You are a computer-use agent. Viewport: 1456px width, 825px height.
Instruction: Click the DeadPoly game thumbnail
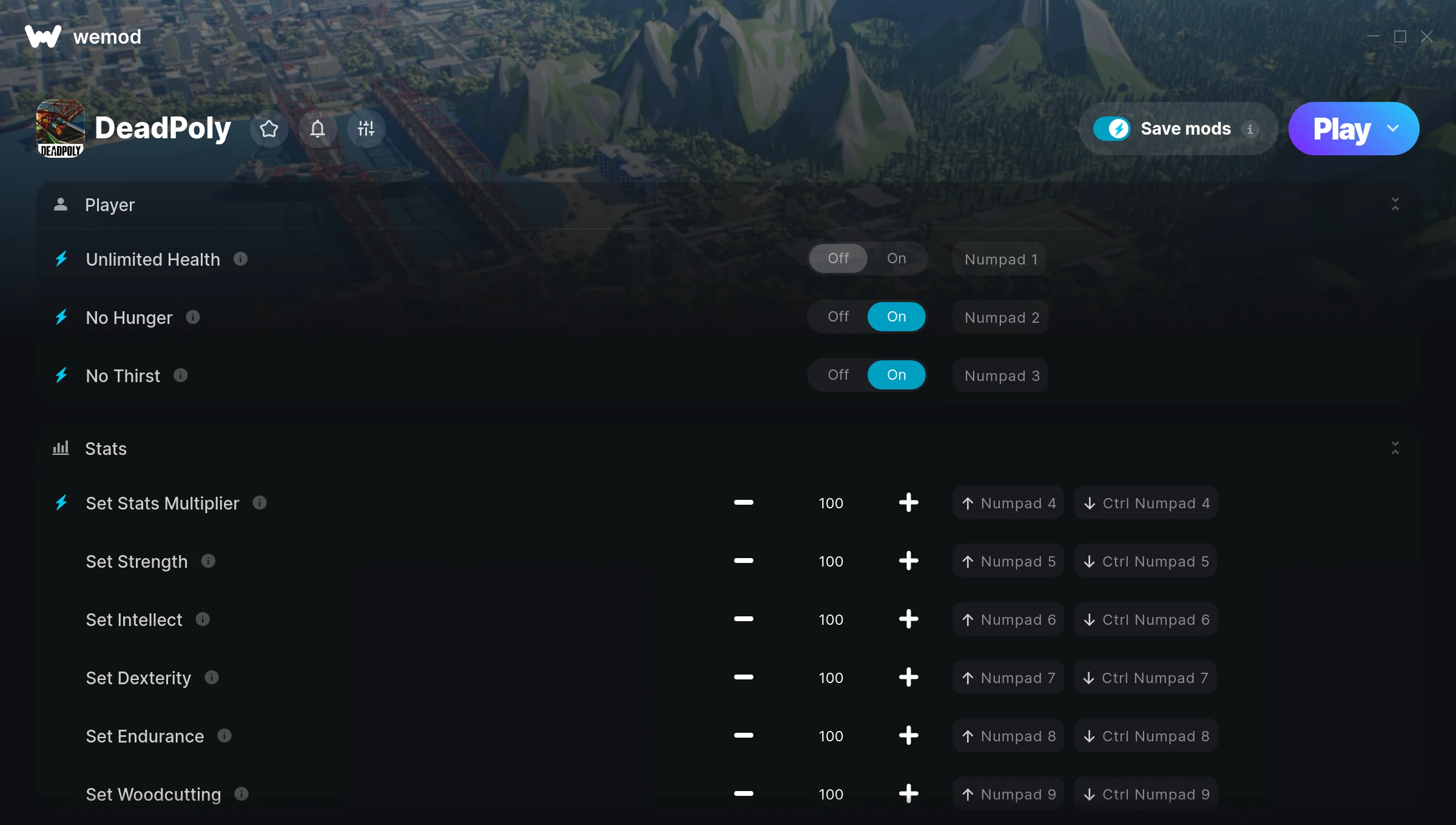pos(60,129)
